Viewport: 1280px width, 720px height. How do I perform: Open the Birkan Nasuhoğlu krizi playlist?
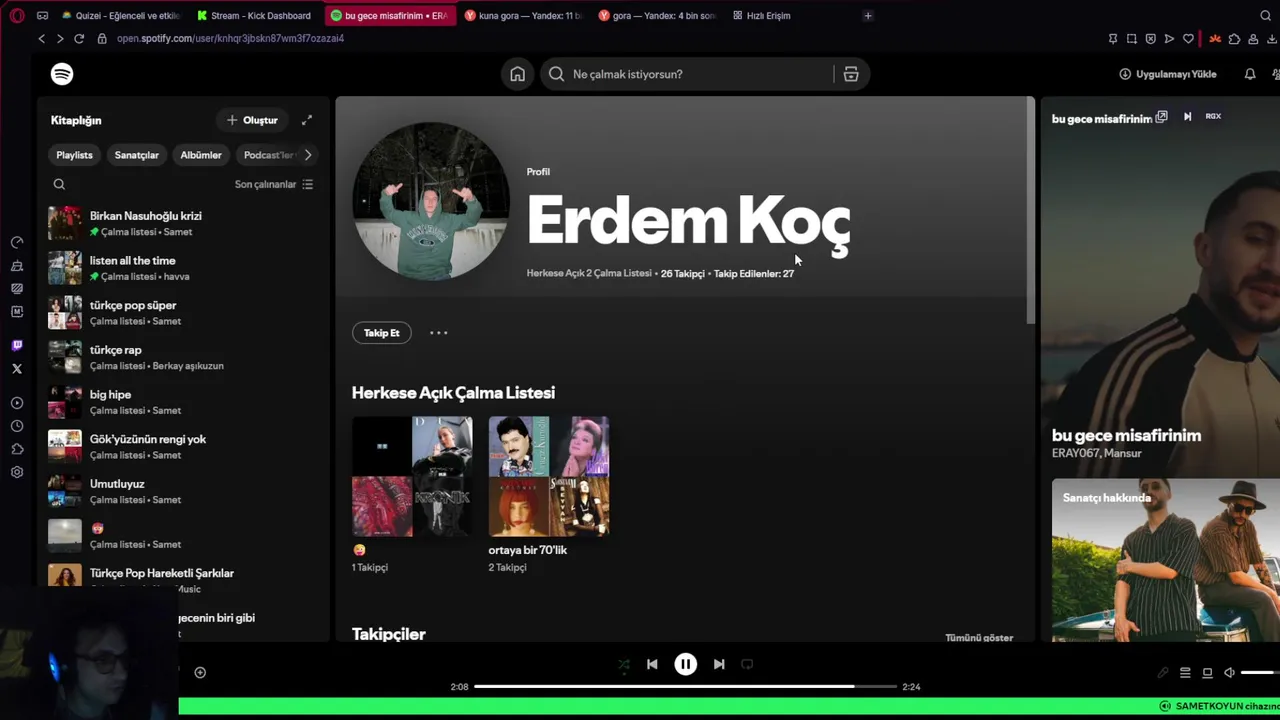(x=182, y=223)
